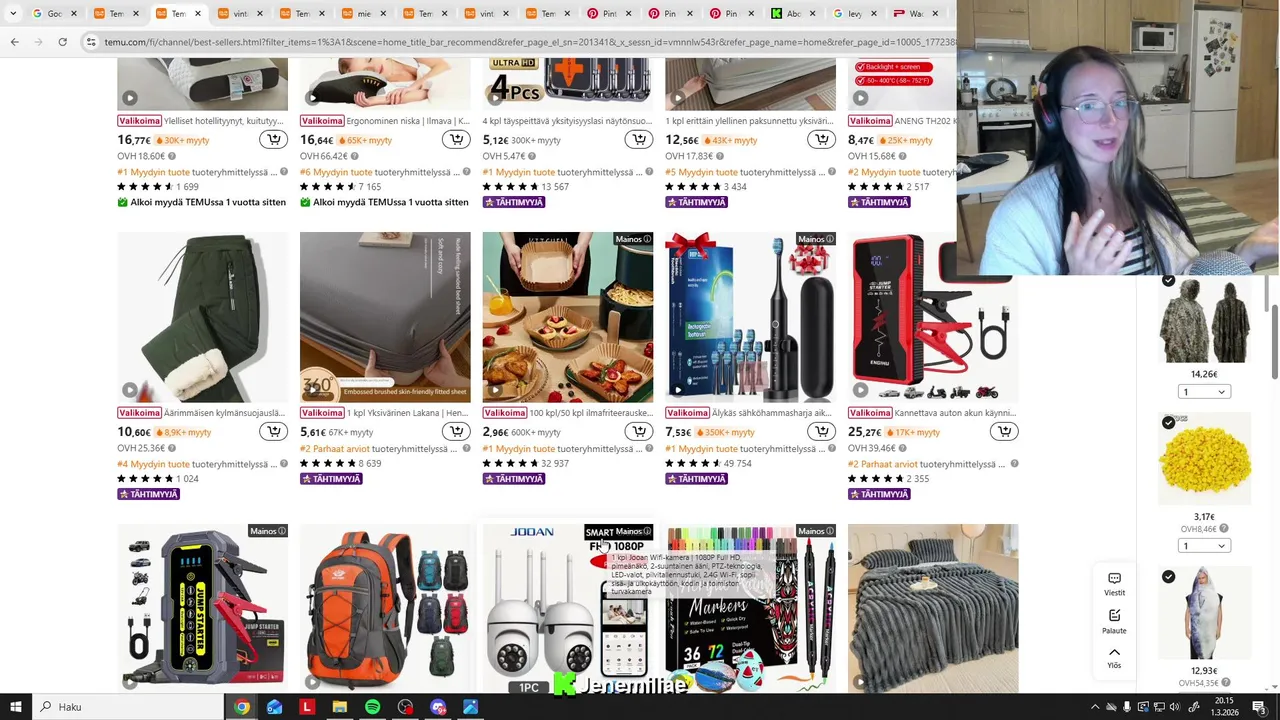
Task: Uncheck the fish costume cart item
Action: pos(1168,577)
